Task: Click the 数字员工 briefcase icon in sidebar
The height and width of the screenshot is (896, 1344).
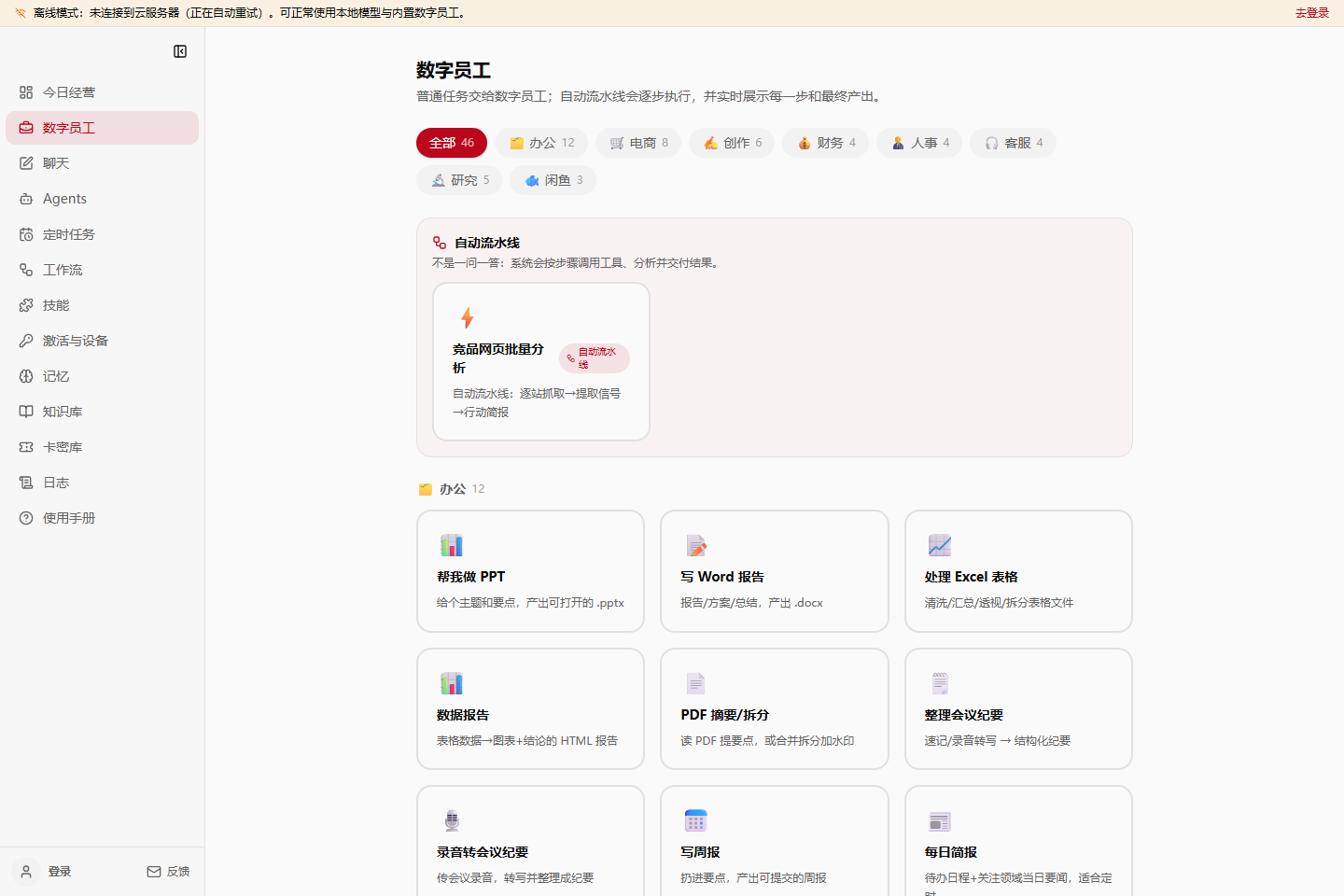Action: pos(26,128)
